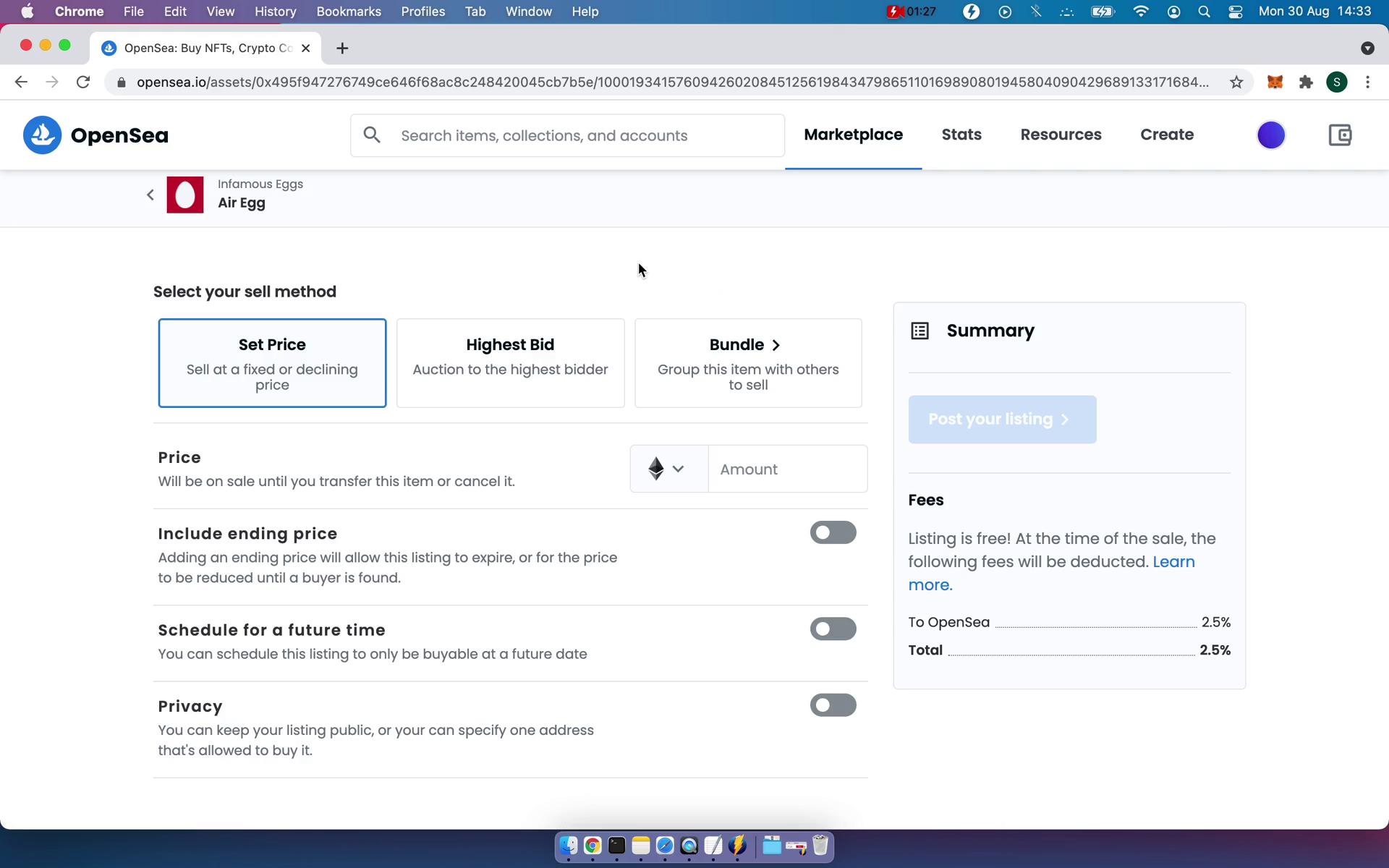Click the Ethereum currency dropdown arrow
Image resolution: width=1389 pixels, height=868 pixels.
[x=678, y=468]
